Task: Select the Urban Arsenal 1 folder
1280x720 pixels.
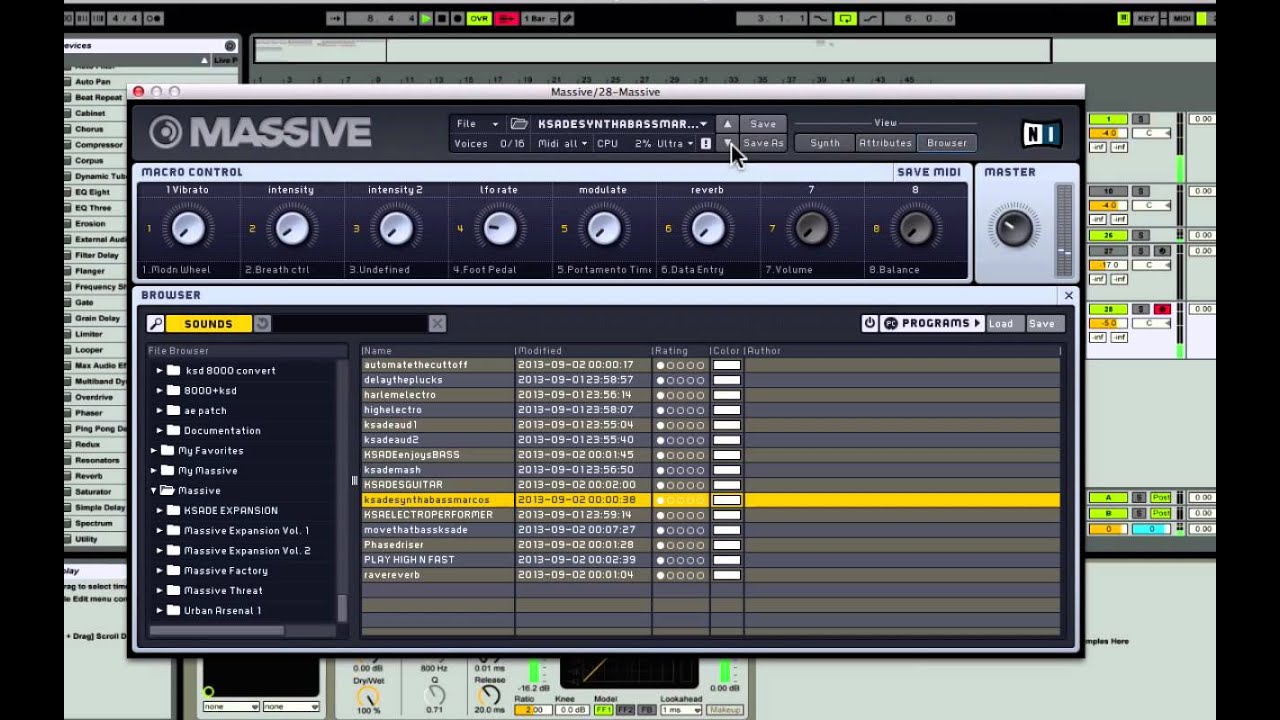Action: (x=222, y=611)
